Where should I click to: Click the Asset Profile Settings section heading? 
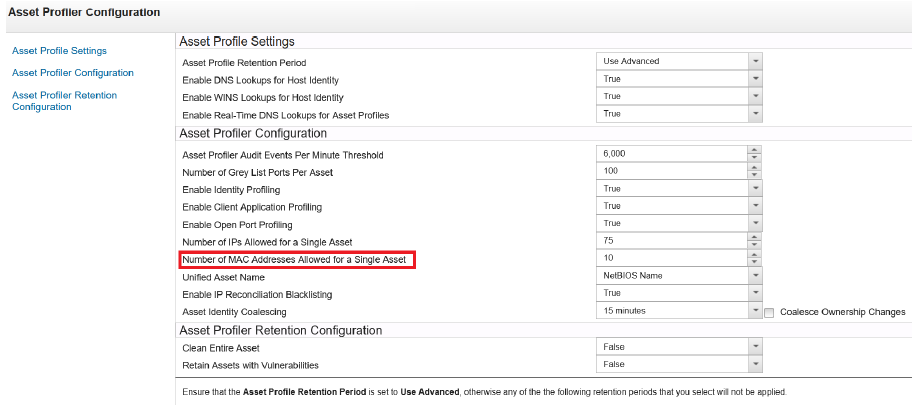tap(237, 42)
